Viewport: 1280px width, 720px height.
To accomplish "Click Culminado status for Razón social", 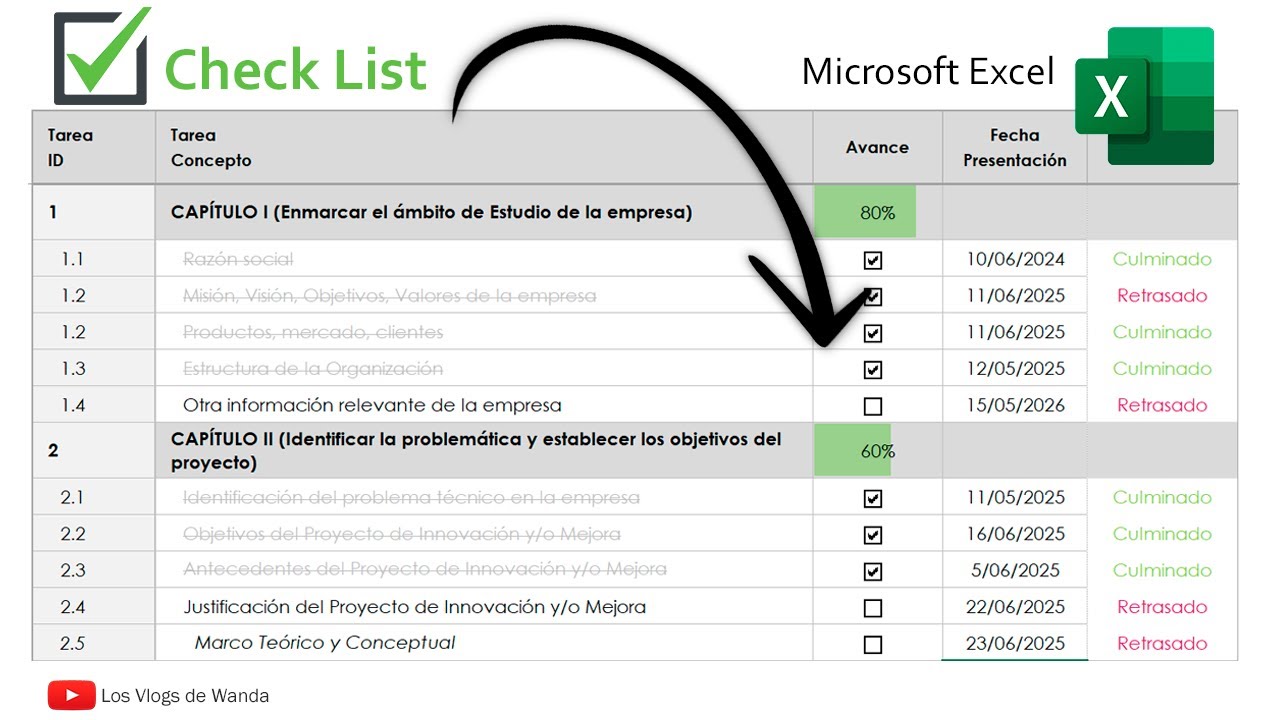I will click(x=1162, y=259).
